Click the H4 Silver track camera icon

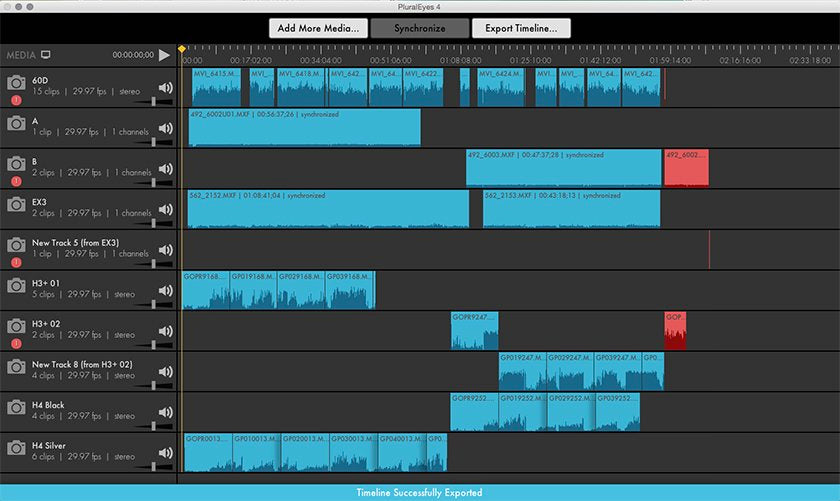pos(15,448)
